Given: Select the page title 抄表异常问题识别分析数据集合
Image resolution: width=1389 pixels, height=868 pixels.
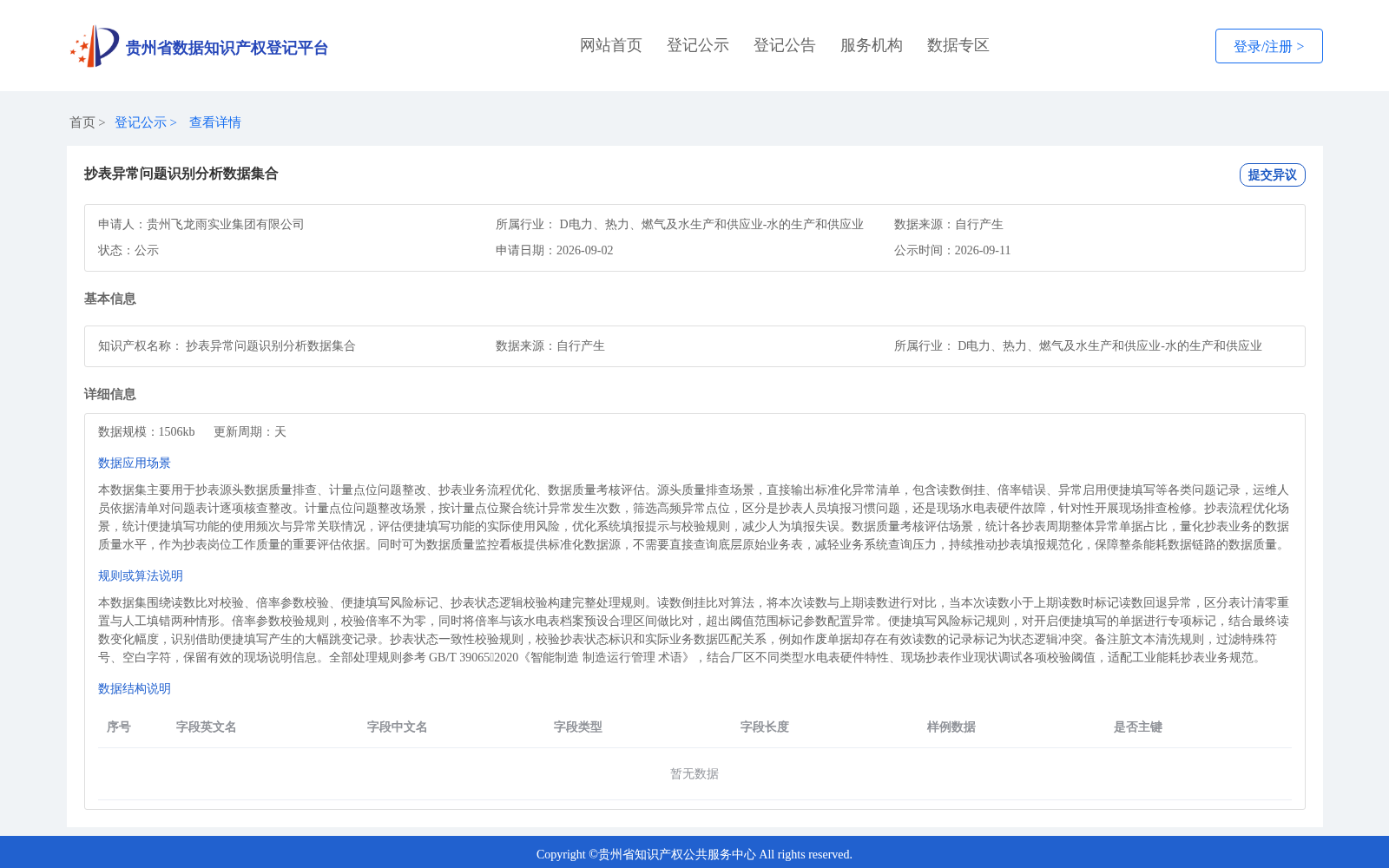Looking at the screenshot, I should 181,174.
